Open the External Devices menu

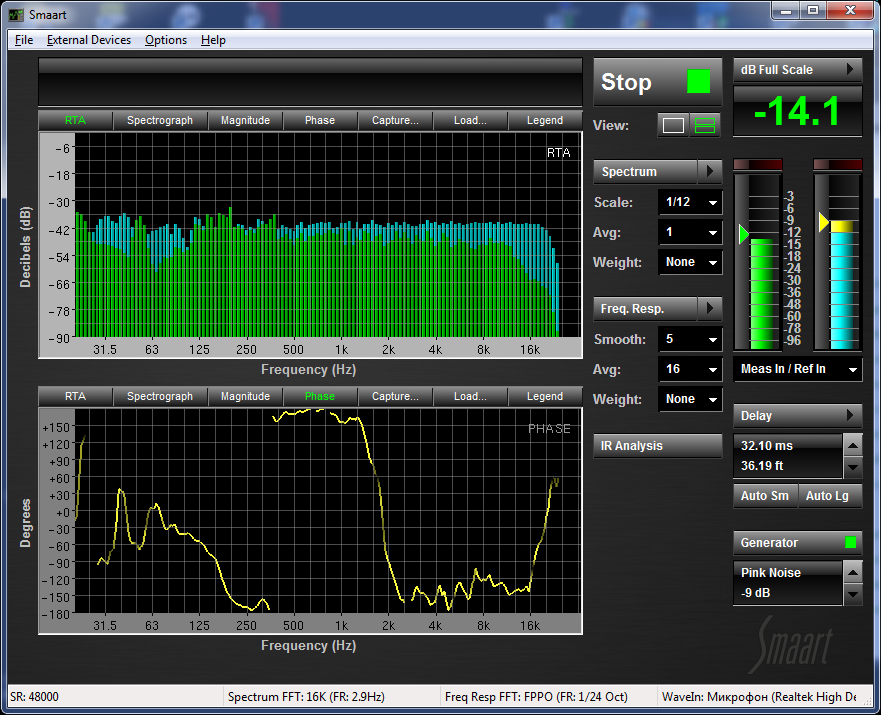pyautogui.click(x=88, y=40)
